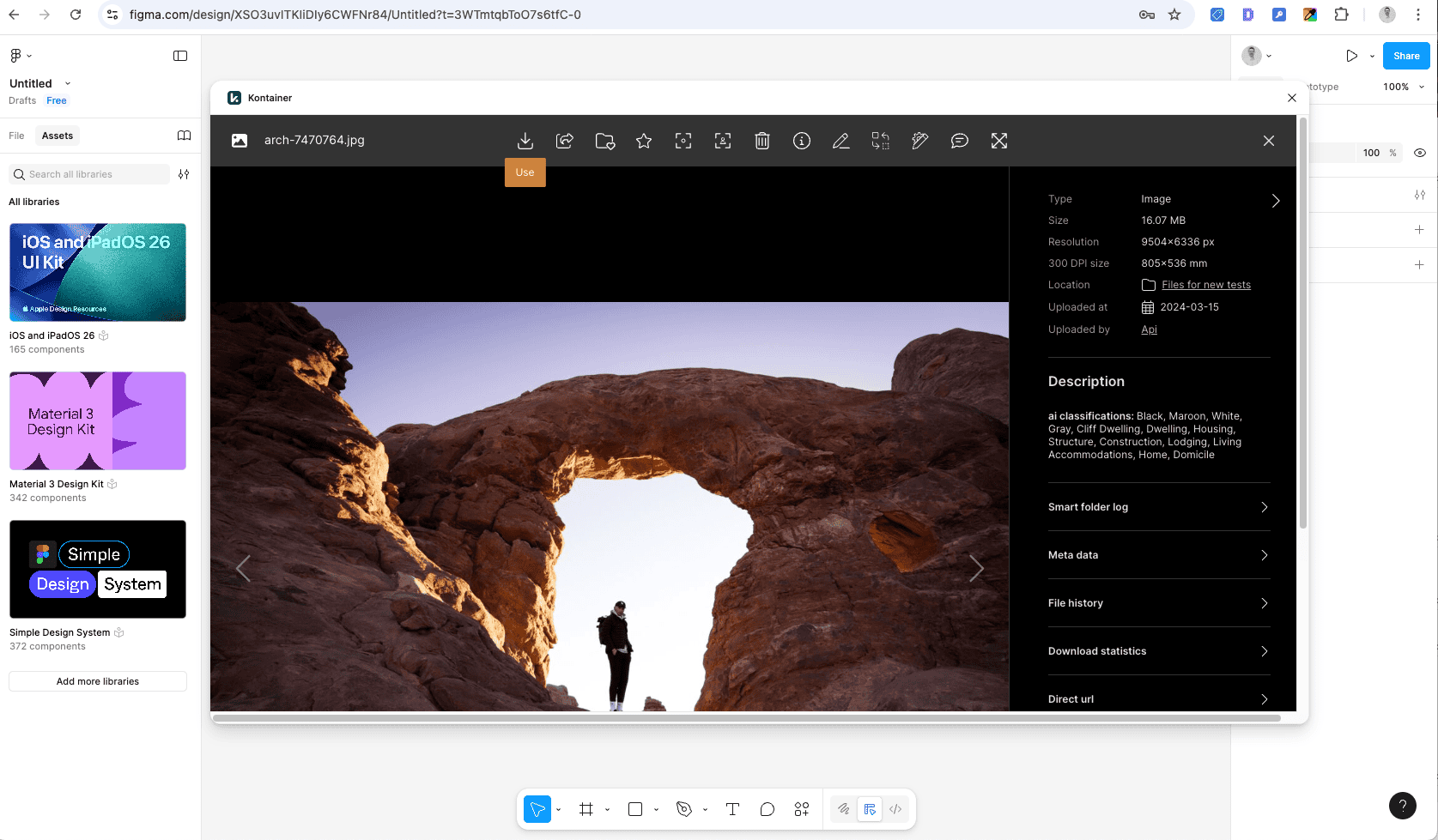The width and height of the screenshot is (1438, 840).
Task: Open the info panel with the info icon
Action: pyautogui.click(x=801, y=140)
